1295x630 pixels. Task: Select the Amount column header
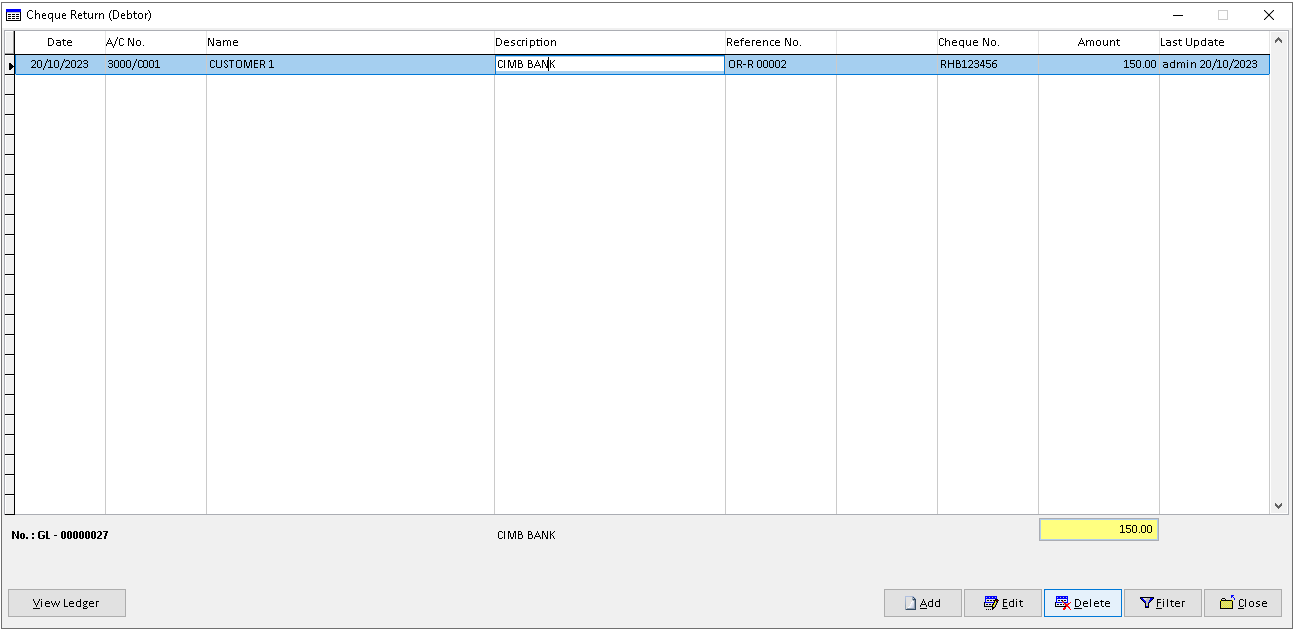(x=1098, y=42)
